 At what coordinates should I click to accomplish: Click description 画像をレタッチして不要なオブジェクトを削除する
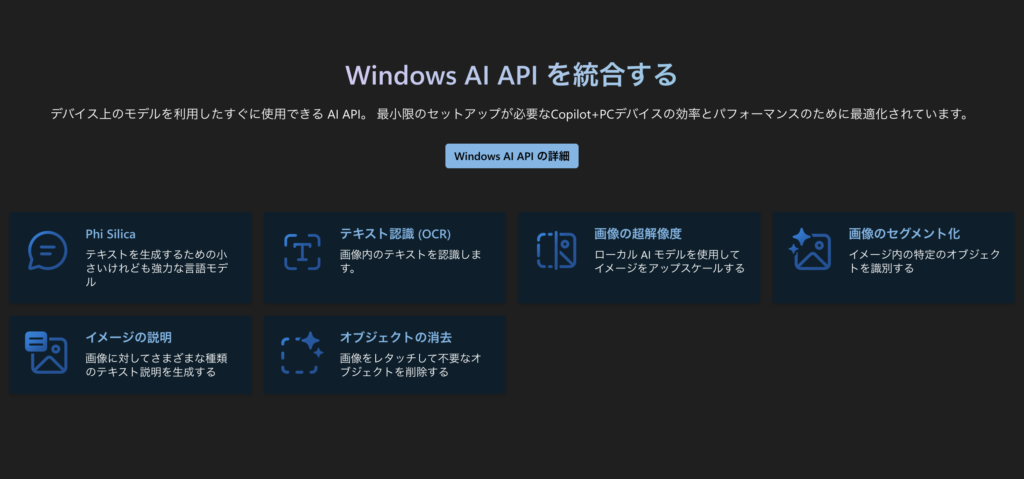click(x=411, y=365)
